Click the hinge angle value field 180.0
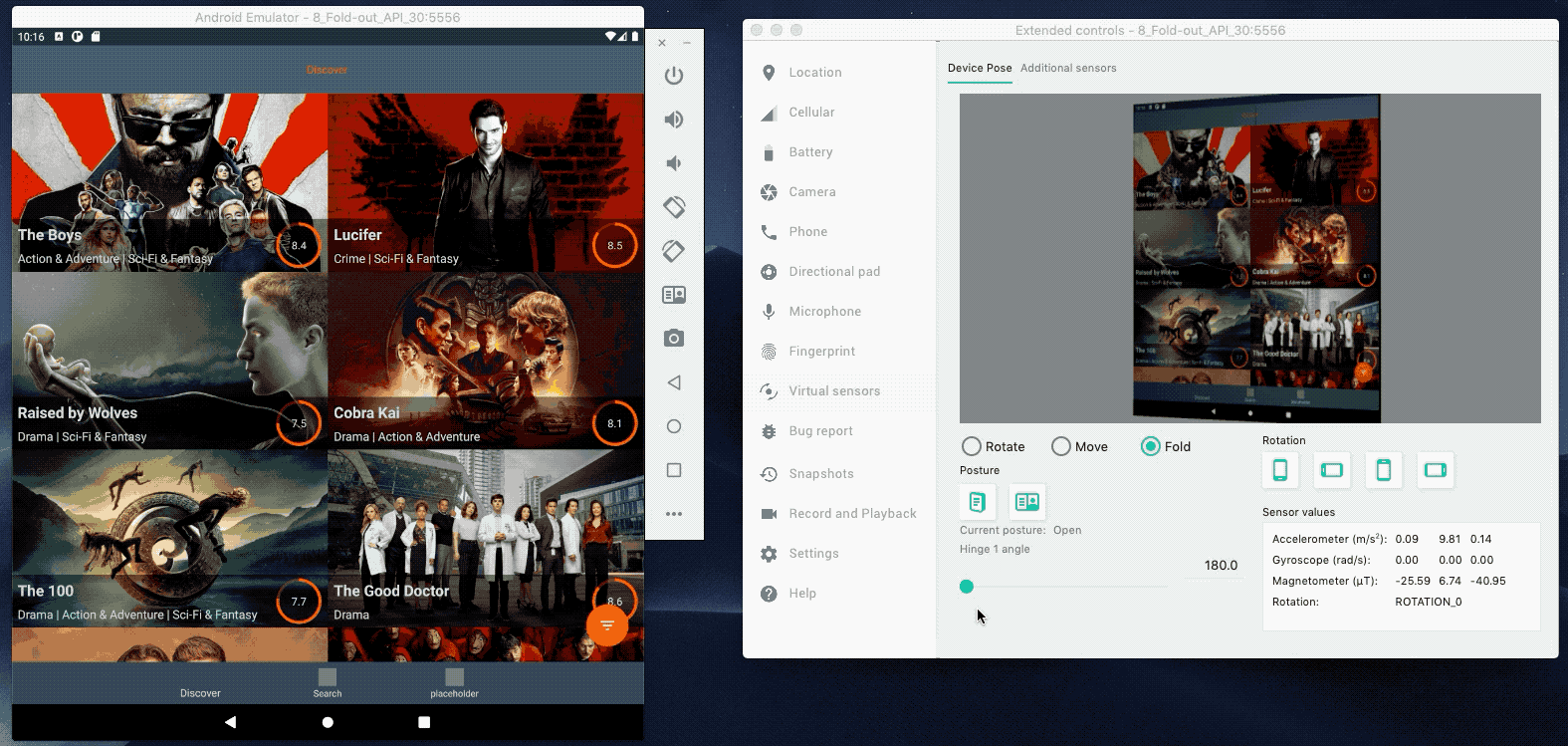 coord(1220,566)
